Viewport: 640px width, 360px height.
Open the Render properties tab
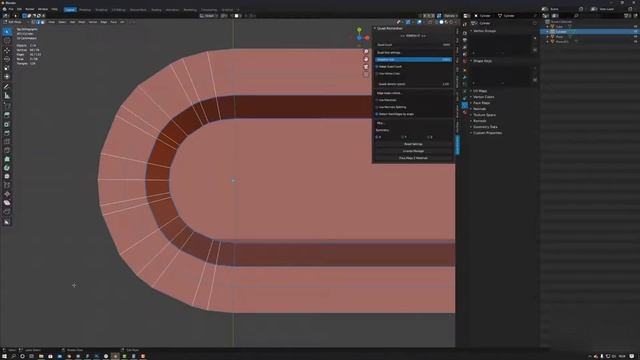tap(465, 33)
